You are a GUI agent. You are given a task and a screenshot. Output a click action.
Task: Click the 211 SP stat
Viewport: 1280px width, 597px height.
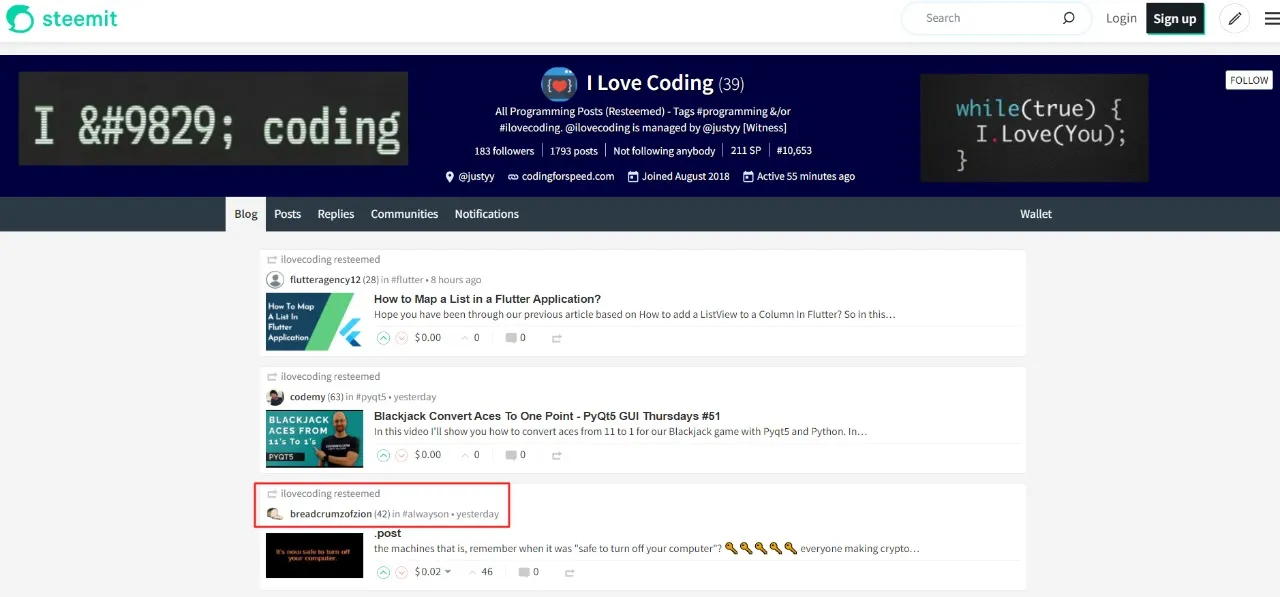click(746, 151)
